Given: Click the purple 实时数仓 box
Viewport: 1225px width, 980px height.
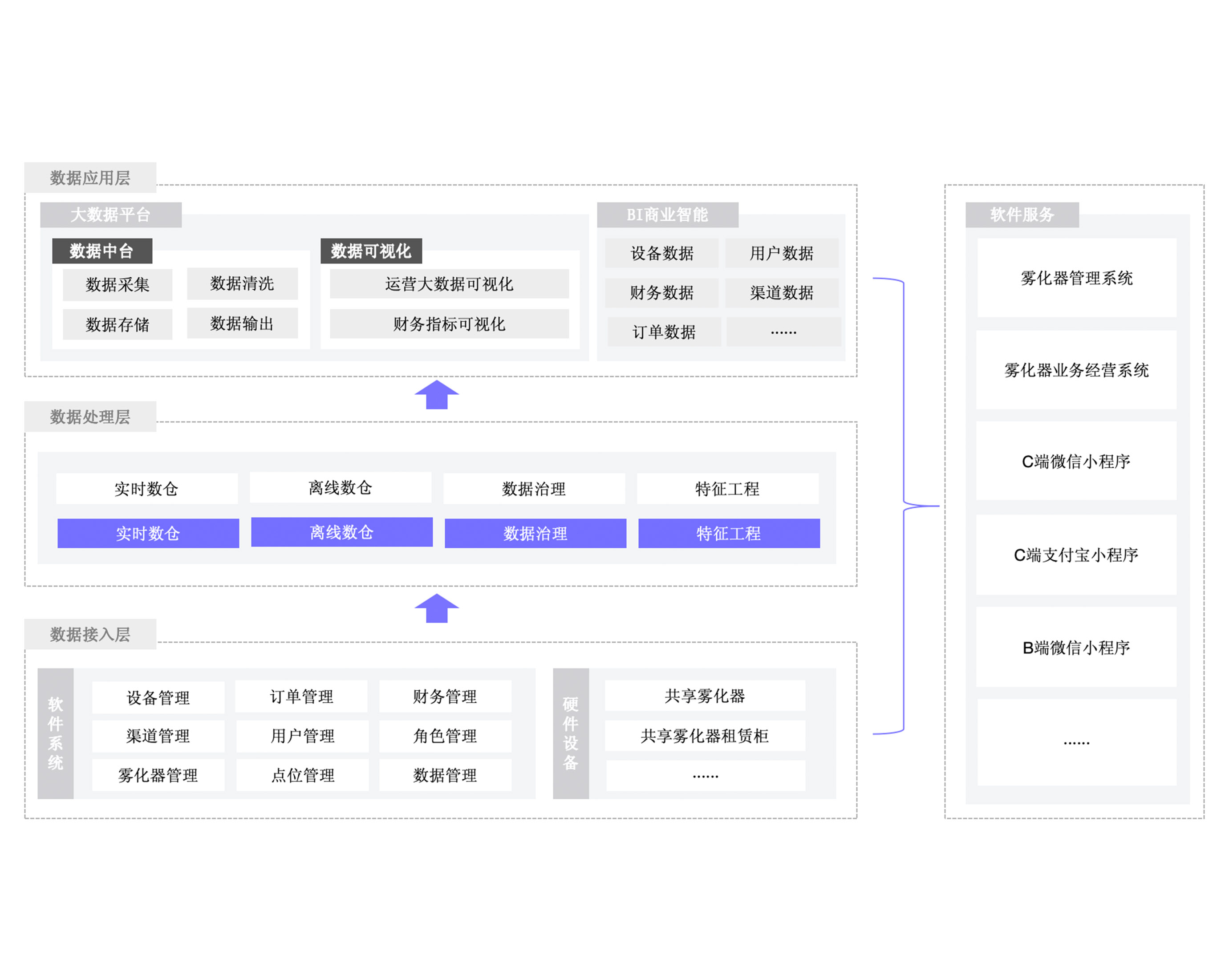Looking at the screenshot, I should pyautogui.click(x=148, y=534).
